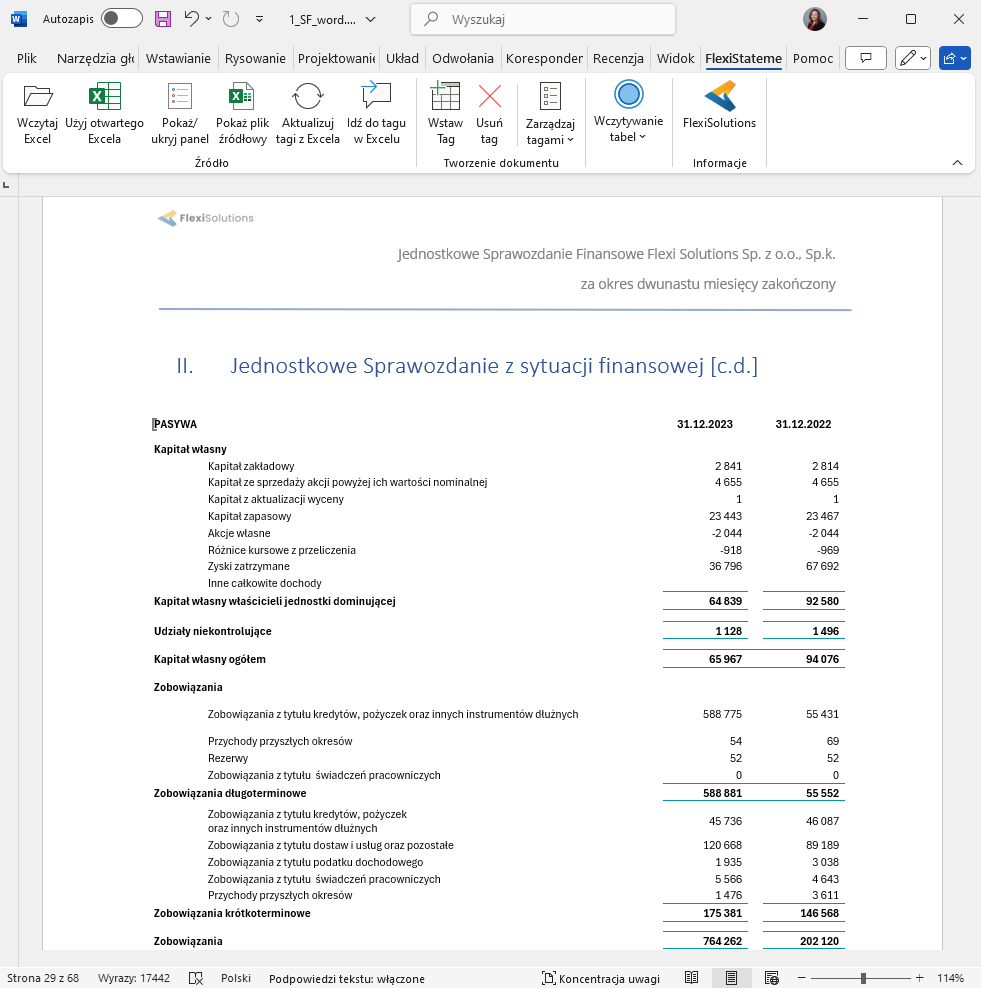Viewport: 981px width, 988px height.
Task: Click the Wczytaj Excel folder icon
Action: [x=37, y=97]
